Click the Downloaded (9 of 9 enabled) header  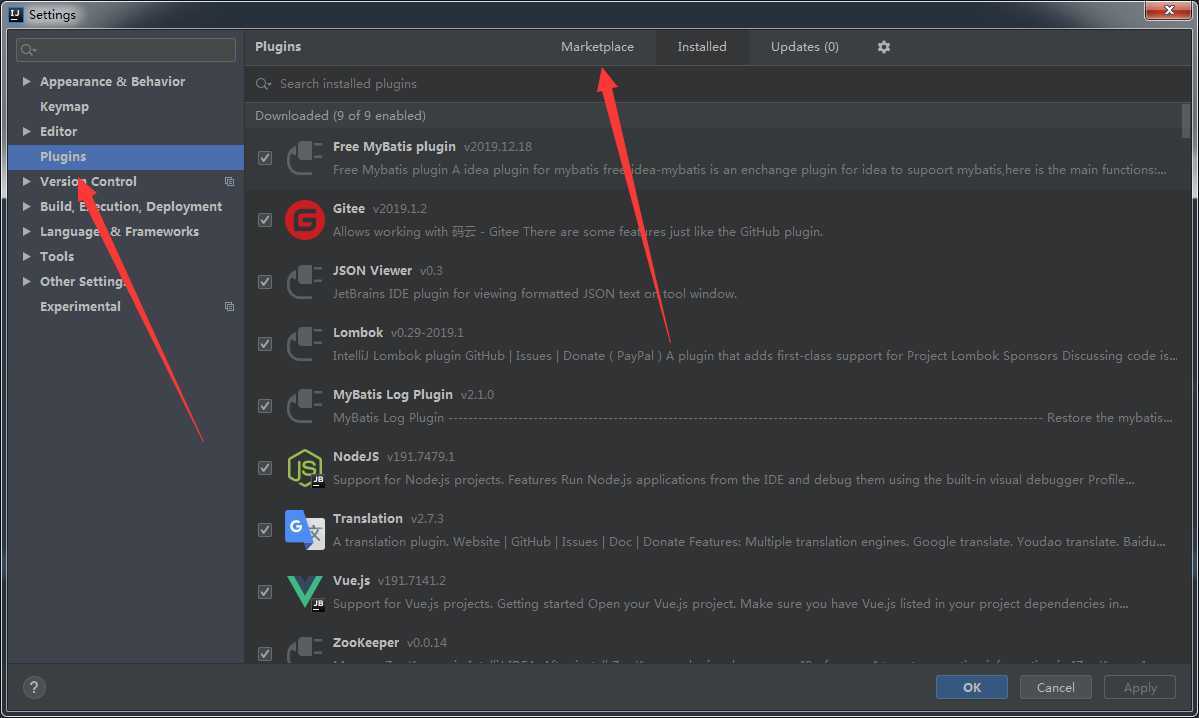coord(340,115)
